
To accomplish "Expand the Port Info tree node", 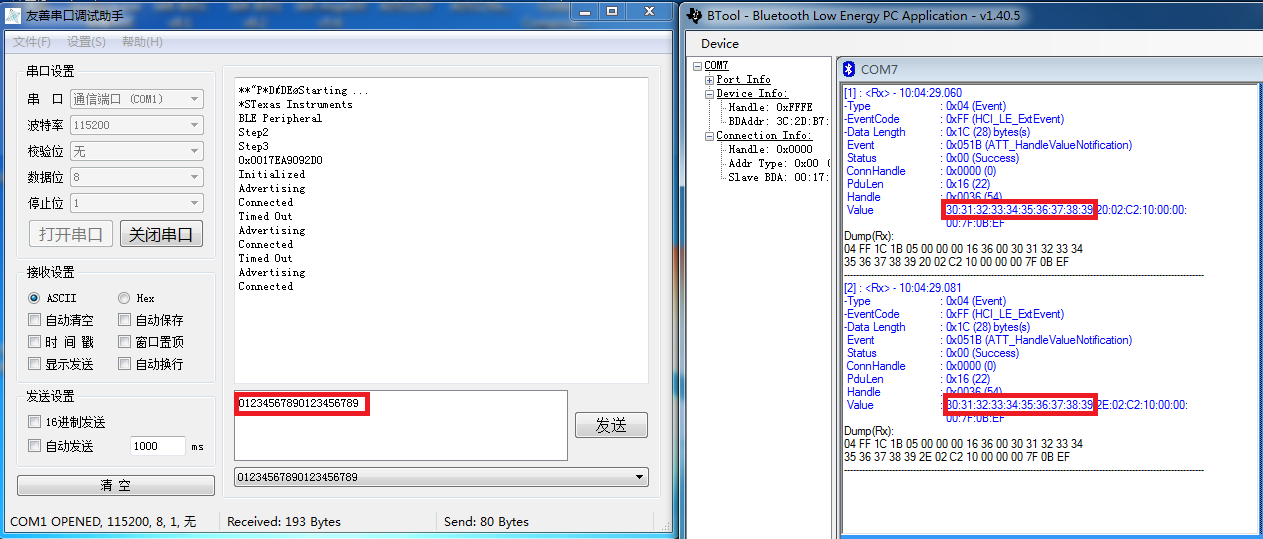I will (x=709, y=80).
